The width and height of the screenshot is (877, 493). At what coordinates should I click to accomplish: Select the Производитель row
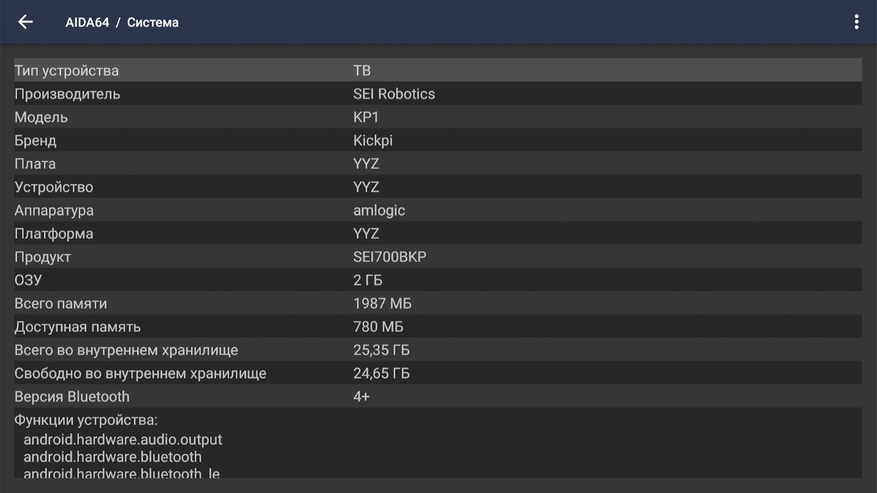point(437,94)
